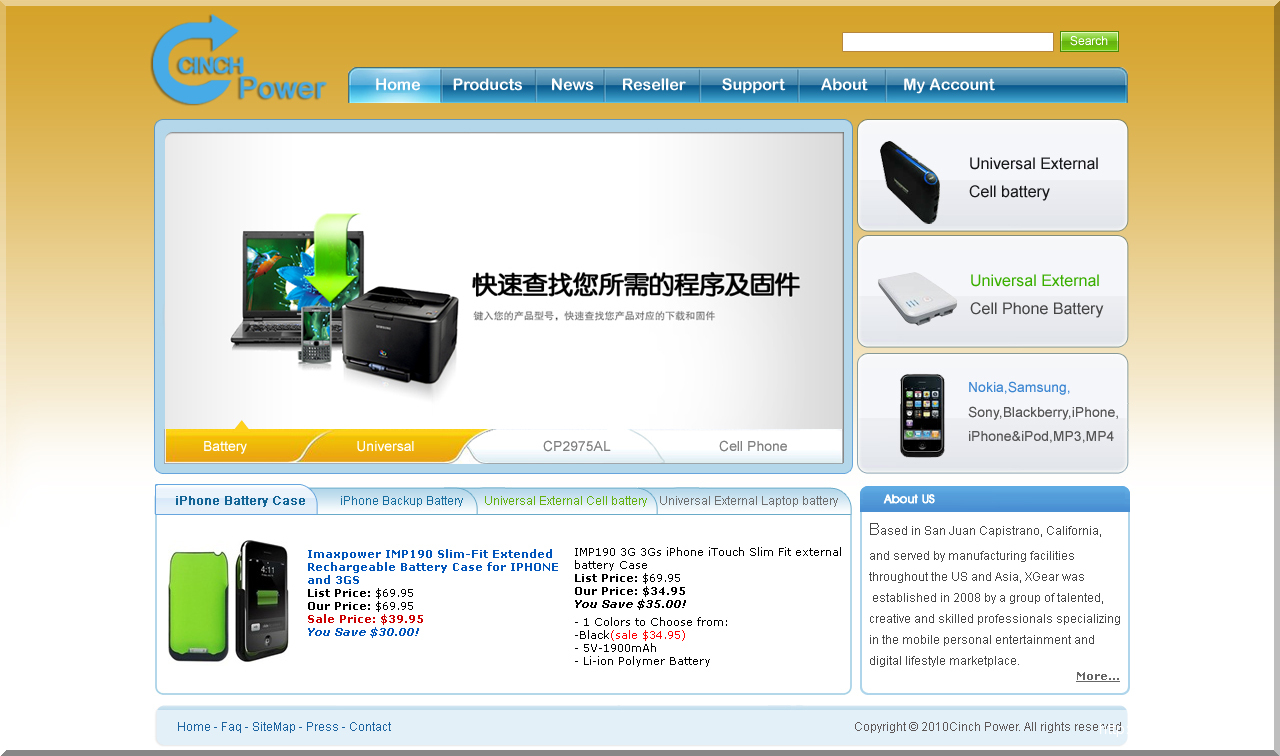
Task: Open the Universal External Laptop battery tab
Action: (x=748, y=501)
